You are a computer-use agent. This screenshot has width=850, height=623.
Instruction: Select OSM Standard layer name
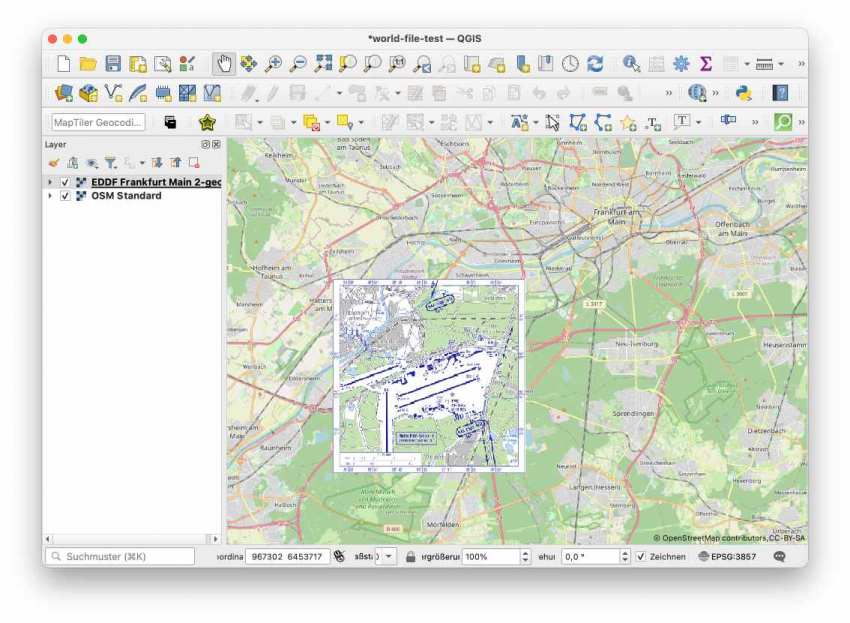point(126,196)
